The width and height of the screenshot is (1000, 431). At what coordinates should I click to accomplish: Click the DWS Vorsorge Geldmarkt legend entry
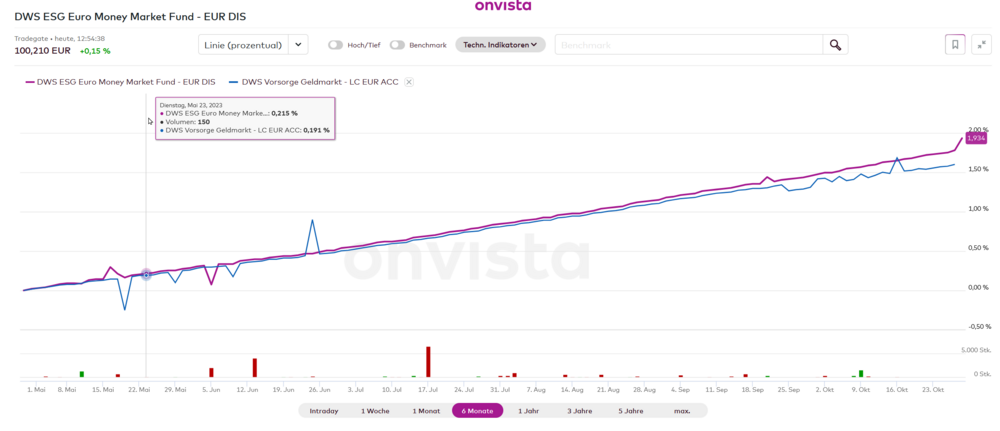coord(313,82)
